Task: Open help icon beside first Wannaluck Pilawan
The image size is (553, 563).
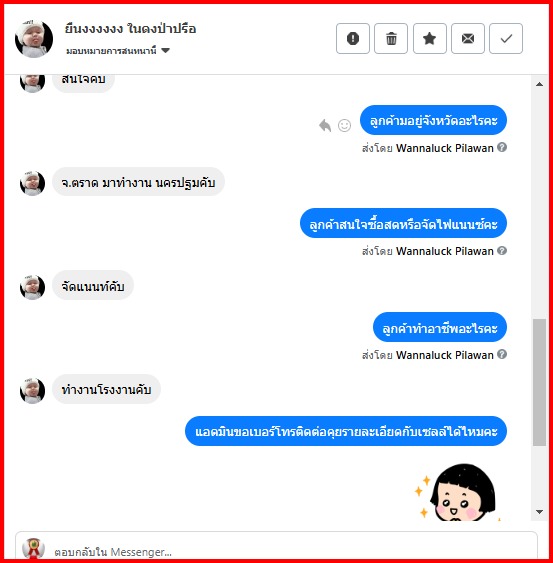Action: click(x=502, y=147)
